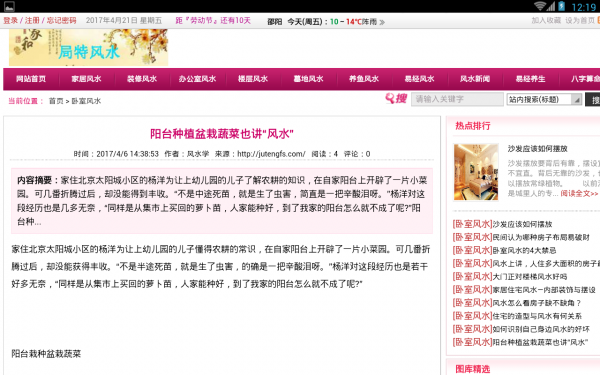Click the 热点排行 section heading

point(473,126)
